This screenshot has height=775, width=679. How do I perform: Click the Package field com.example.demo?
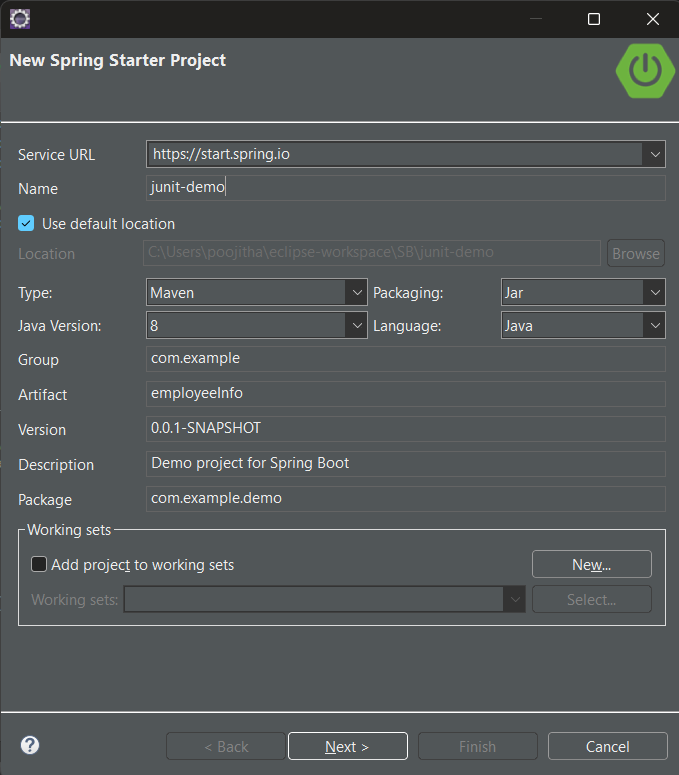coord(405,499)
